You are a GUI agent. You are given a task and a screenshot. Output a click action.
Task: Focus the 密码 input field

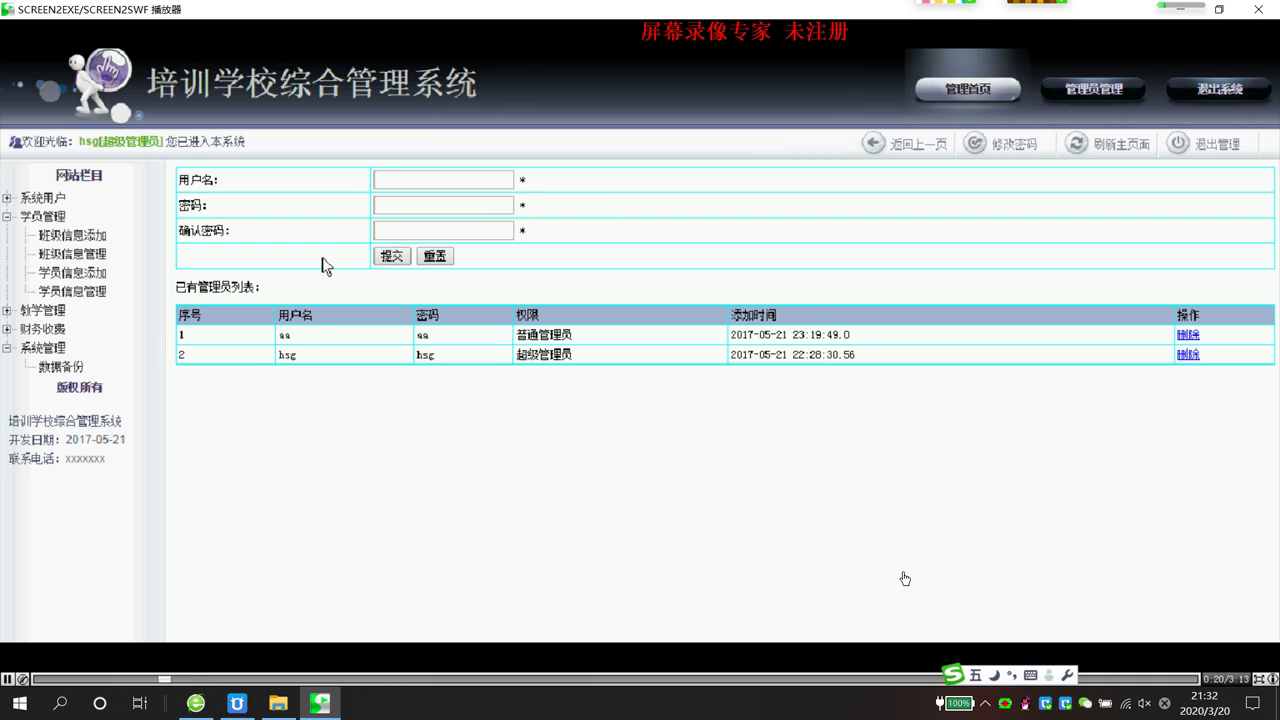pyautogui.click(x=443, y=205)
